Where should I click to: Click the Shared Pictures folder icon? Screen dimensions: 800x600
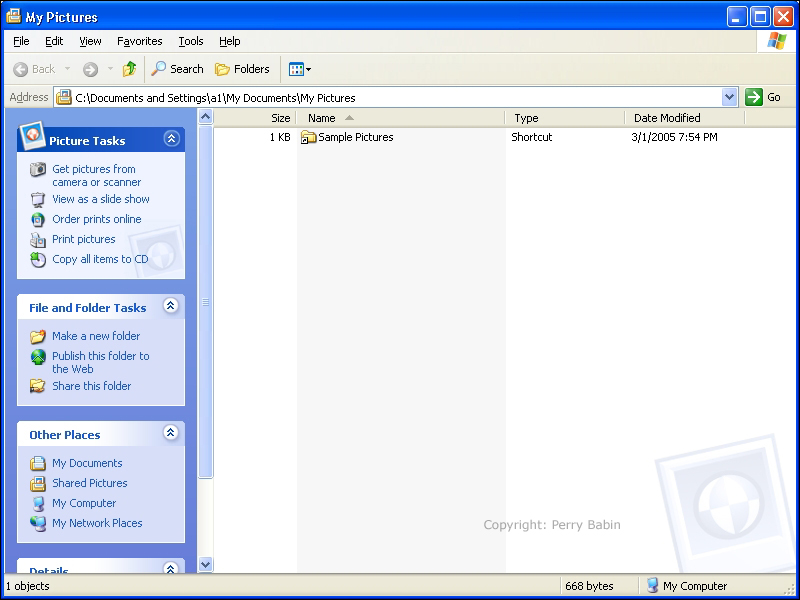(x=38, y=483)
